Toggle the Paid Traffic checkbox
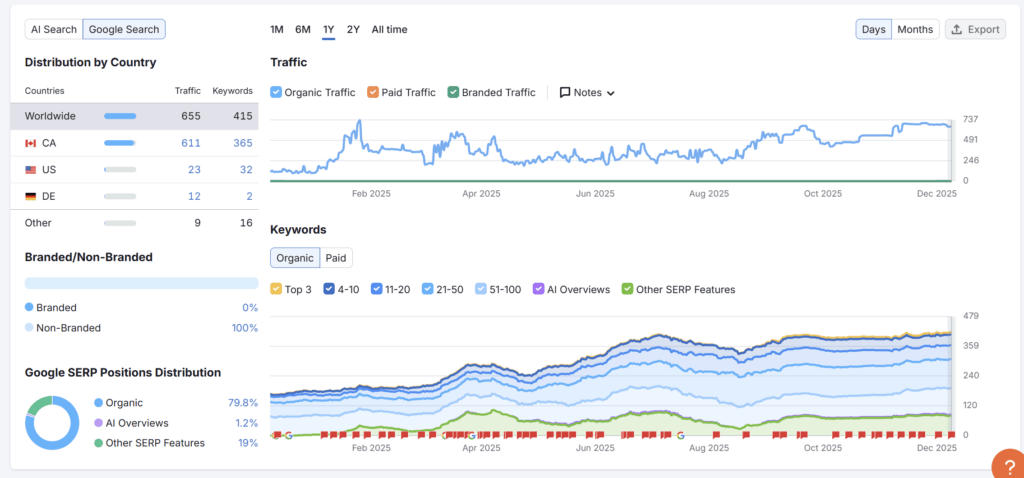1024x478 pixels. [x=373, y=92]
